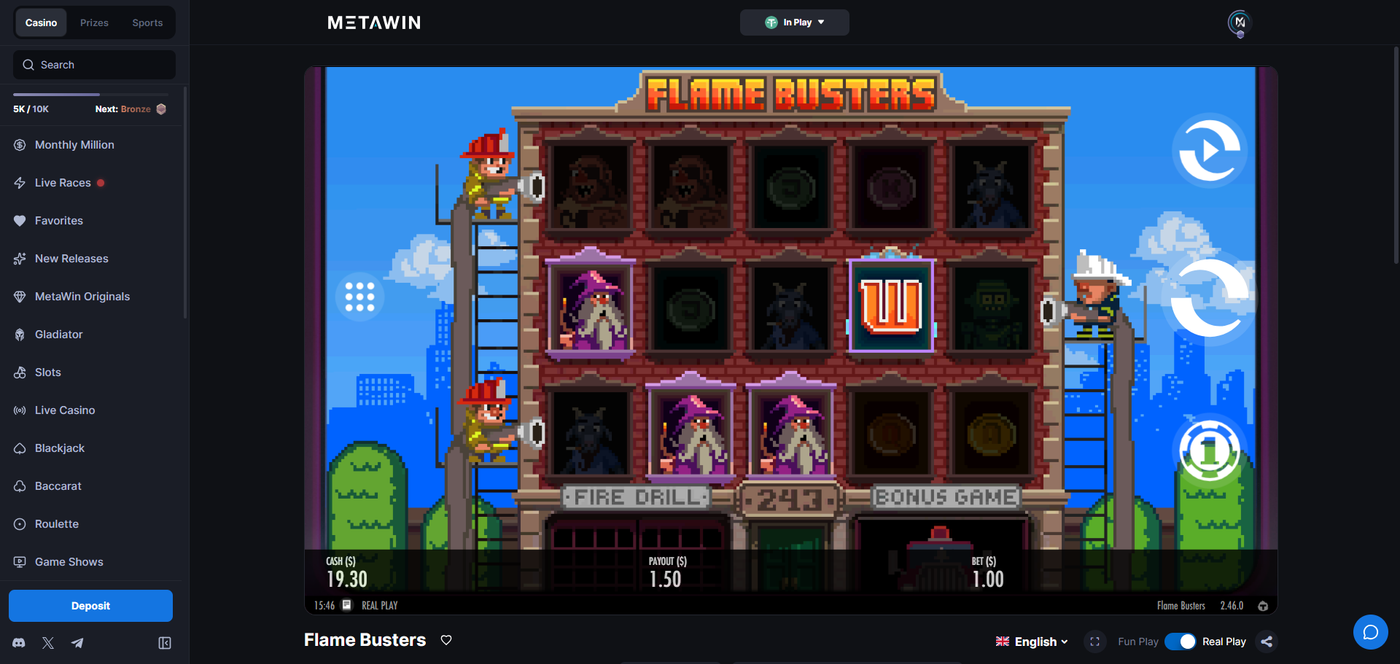The height and width of the screenshot is (664, 1400).
Task: Toggle fullscreen mode icon
Action: point(1095,642)
